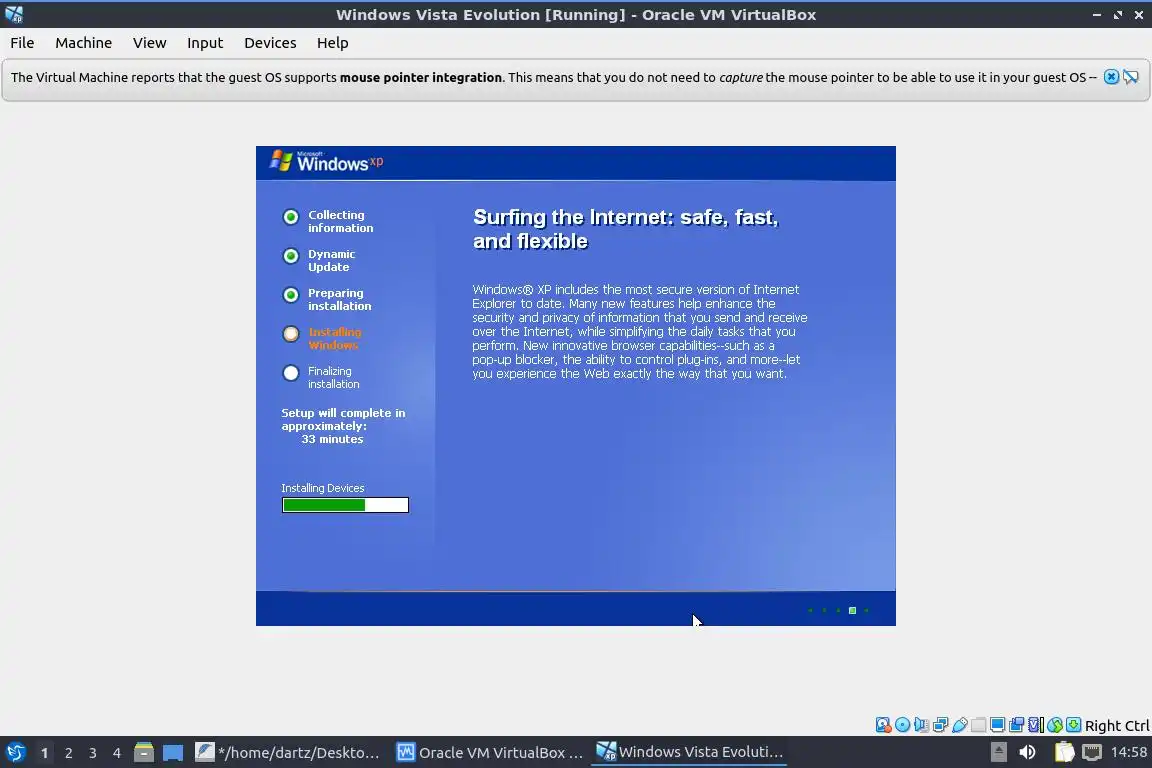Switch to workspace 4
The image size is (1152, 768).
(x=117, y=753)
